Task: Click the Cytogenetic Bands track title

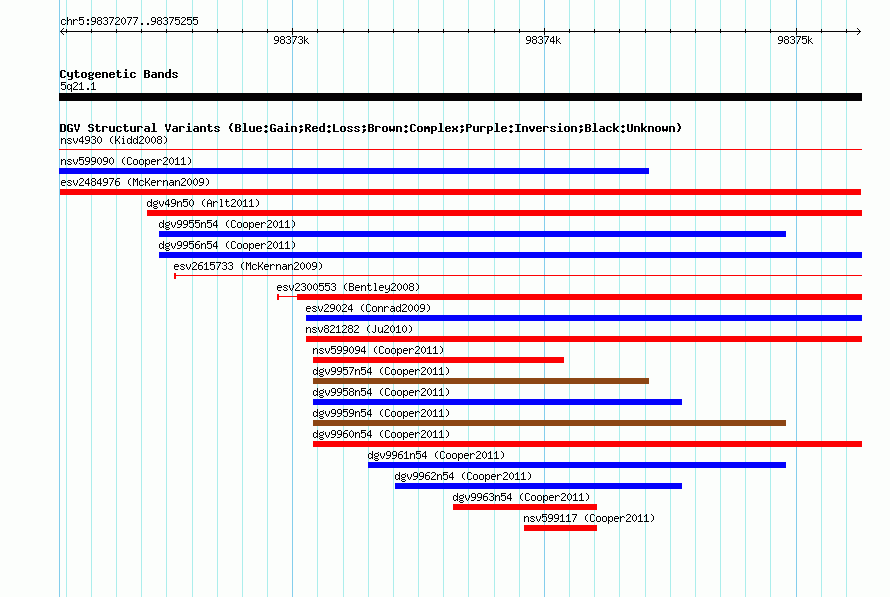Action: coord(119,74)
